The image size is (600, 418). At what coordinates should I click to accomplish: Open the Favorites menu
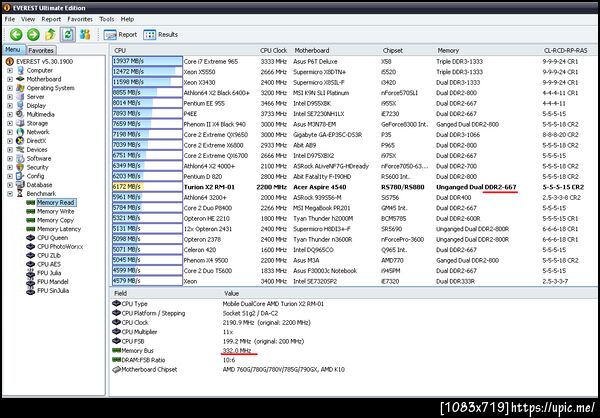(80, 19)
